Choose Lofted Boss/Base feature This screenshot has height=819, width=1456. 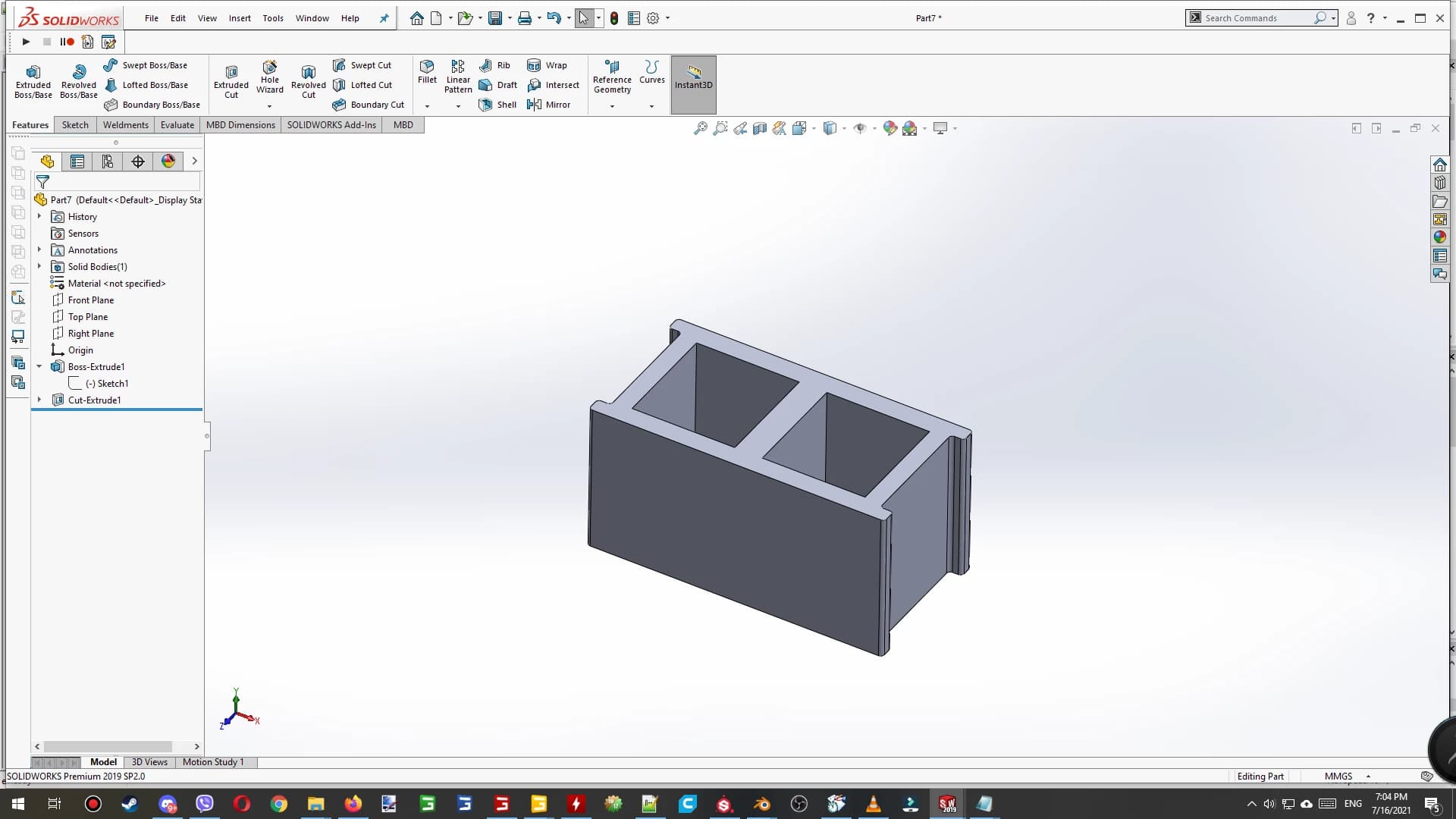[x=146, y=85]
